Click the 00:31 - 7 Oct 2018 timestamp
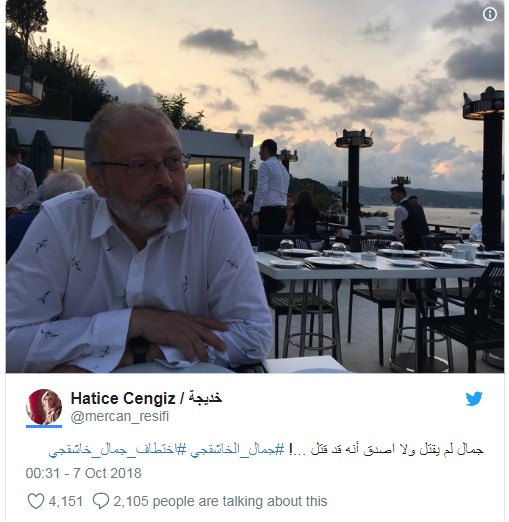The height and width of the screenshot is (522, 509). point(84,473)
